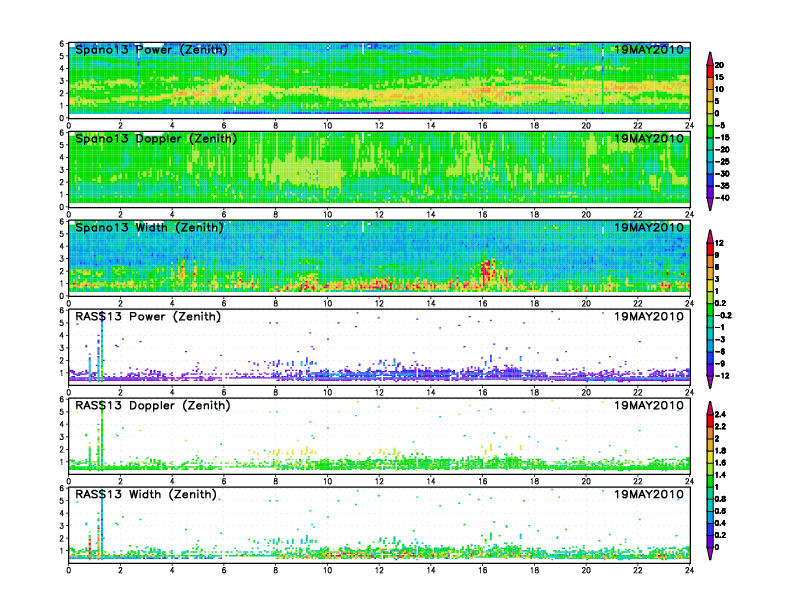Click the tall spike near hour 1 in RASS13 Power
Image resolution: width=792 pixels, height=612 pixels.
pos(102,348)
